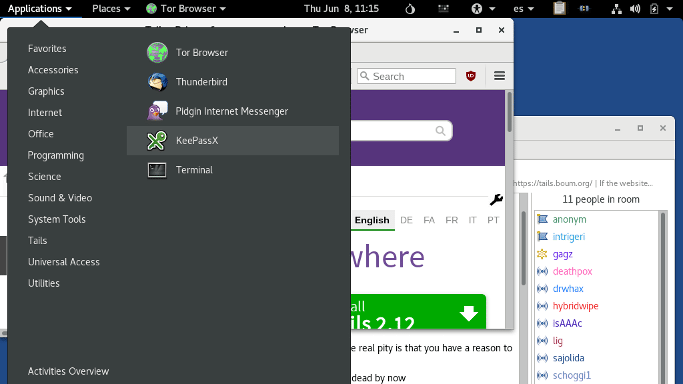This screenshot has height=384, width=683.
Task: Select user gagz in chat room
Action: tap(562, 254)
